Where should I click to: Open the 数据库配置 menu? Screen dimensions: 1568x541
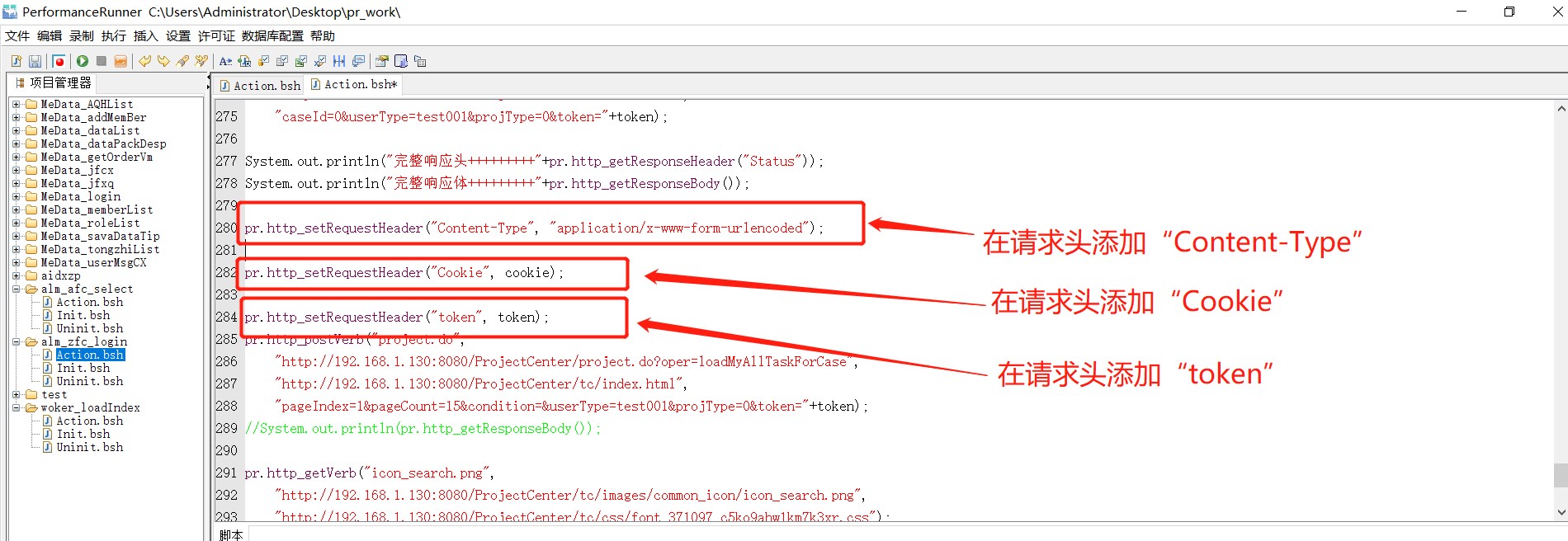(272, 35)
